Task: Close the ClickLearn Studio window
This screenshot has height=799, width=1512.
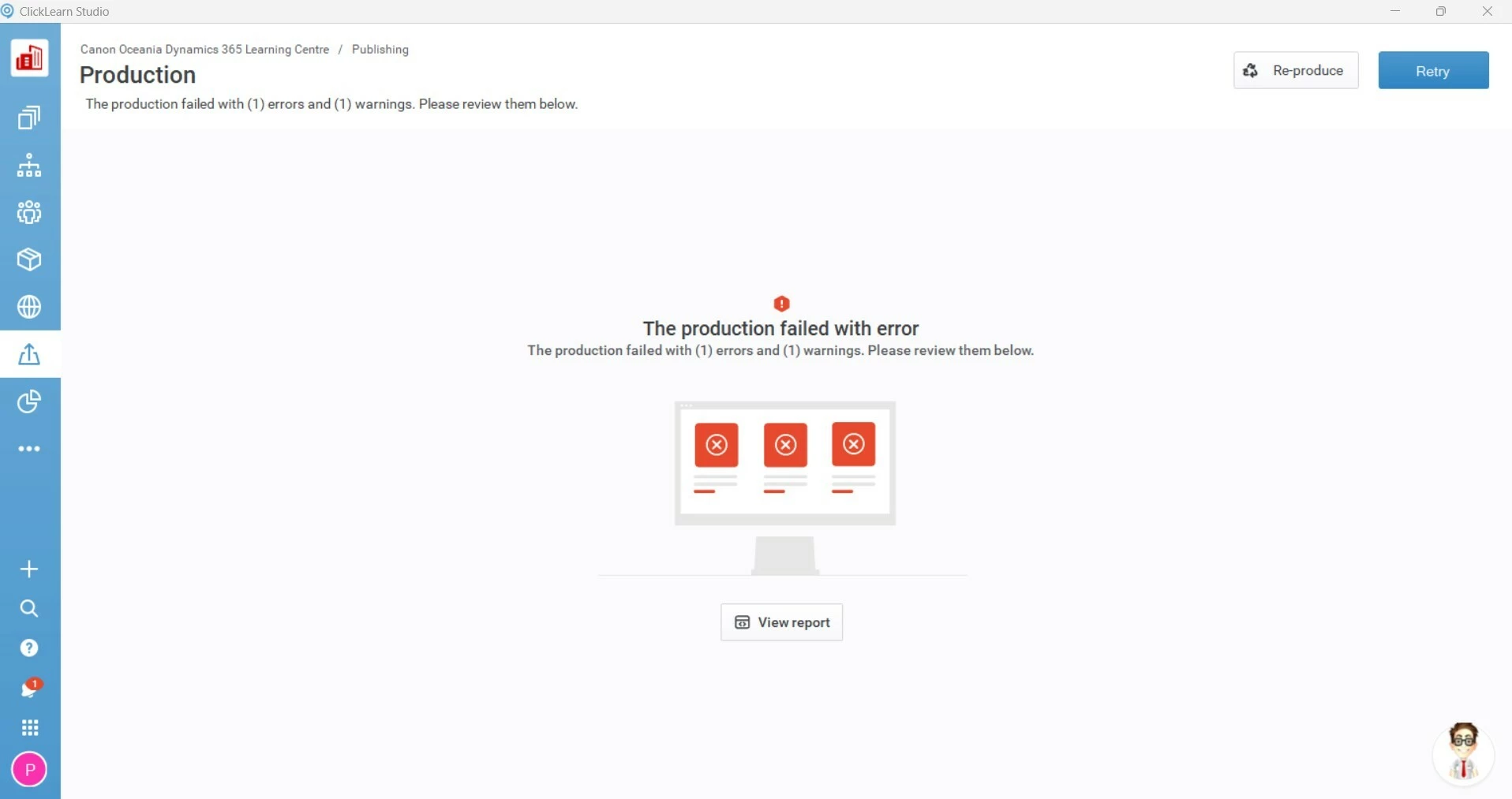Action: [x=1488, y=11]
